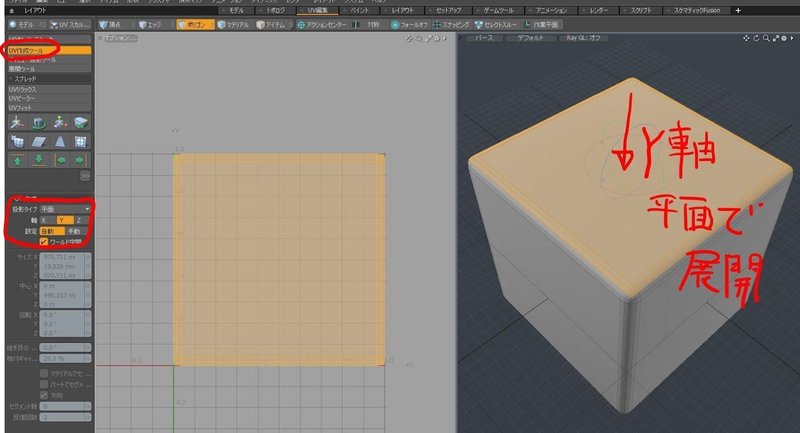800x433 pixels.
Task: Toggle the Ray GL: オフ button
Action: (583, 38)
